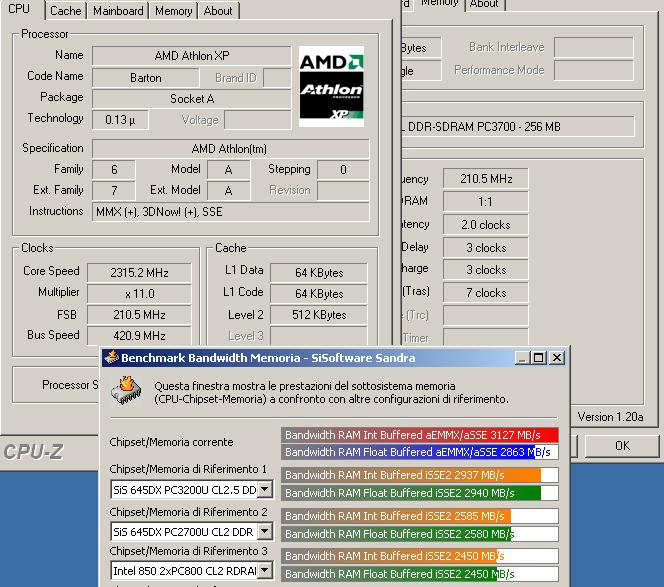The image size is (664, 587).
Task: Click L1 Code value 64 KBytes
Action: pos(318,294)
